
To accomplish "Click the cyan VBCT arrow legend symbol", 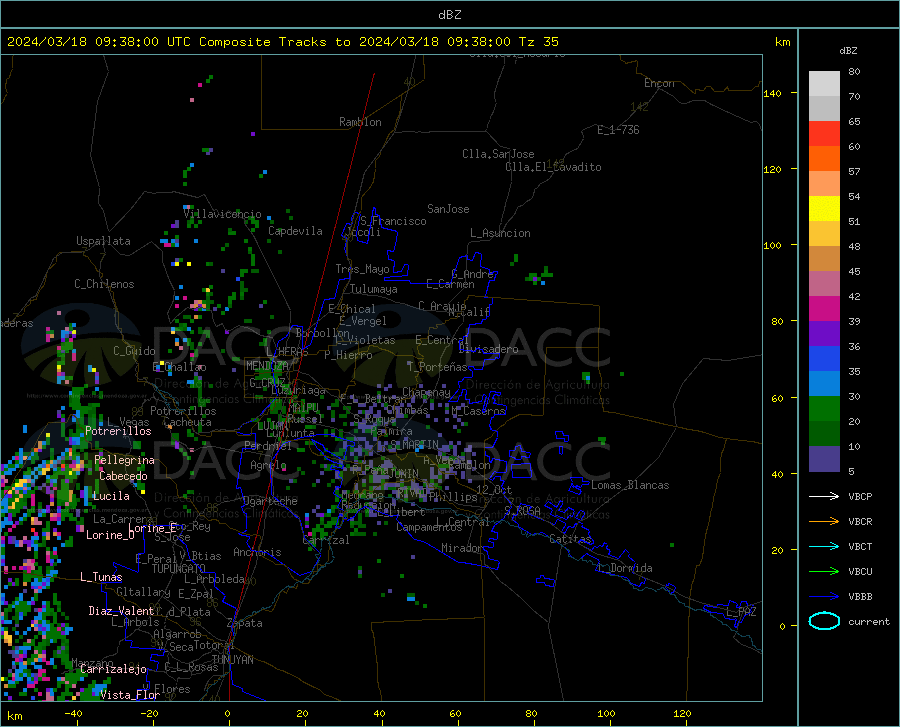I will [824, 546].
